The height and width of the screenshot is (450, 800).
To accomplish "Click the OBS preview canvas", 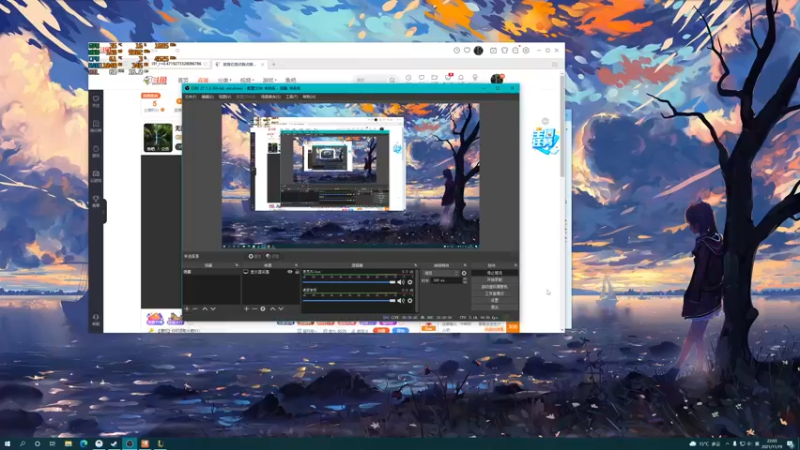I will click(351, 176).
